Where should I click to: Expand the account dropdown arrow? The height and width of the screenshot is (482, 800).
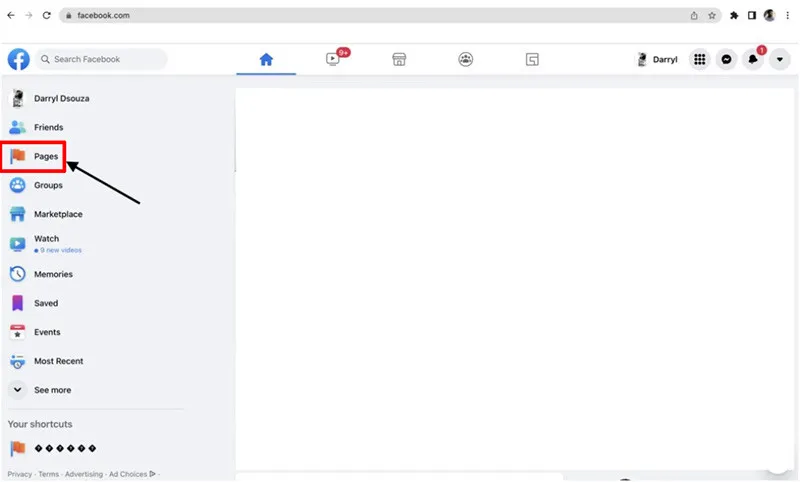point(780,59)
